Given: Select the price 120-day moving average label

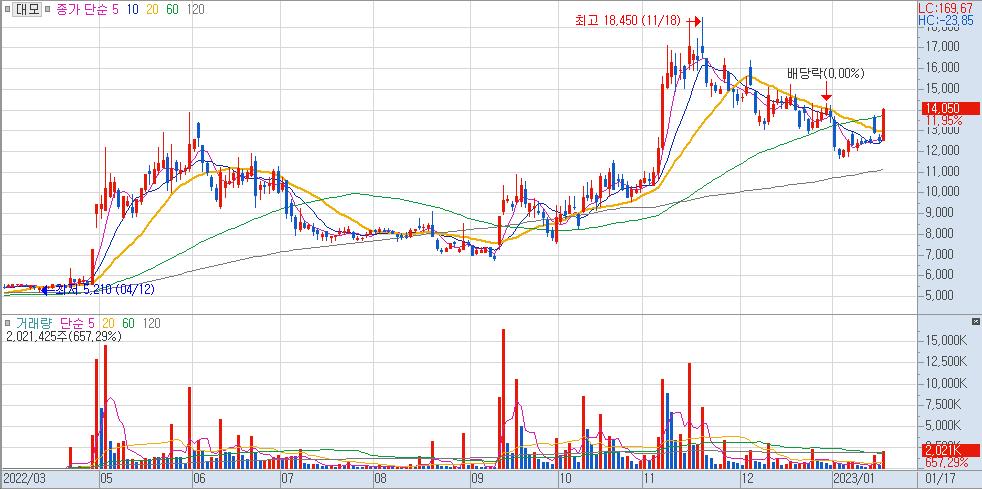Looking at the screenshot, I should coord(198,10).
